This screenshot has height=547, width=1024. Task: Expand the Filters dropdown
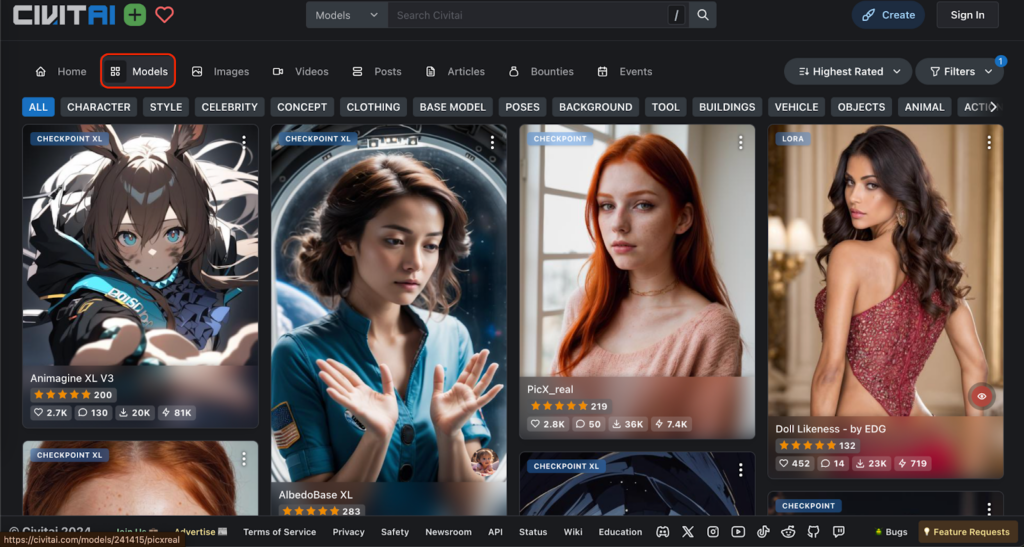click(x=959, y=71)
